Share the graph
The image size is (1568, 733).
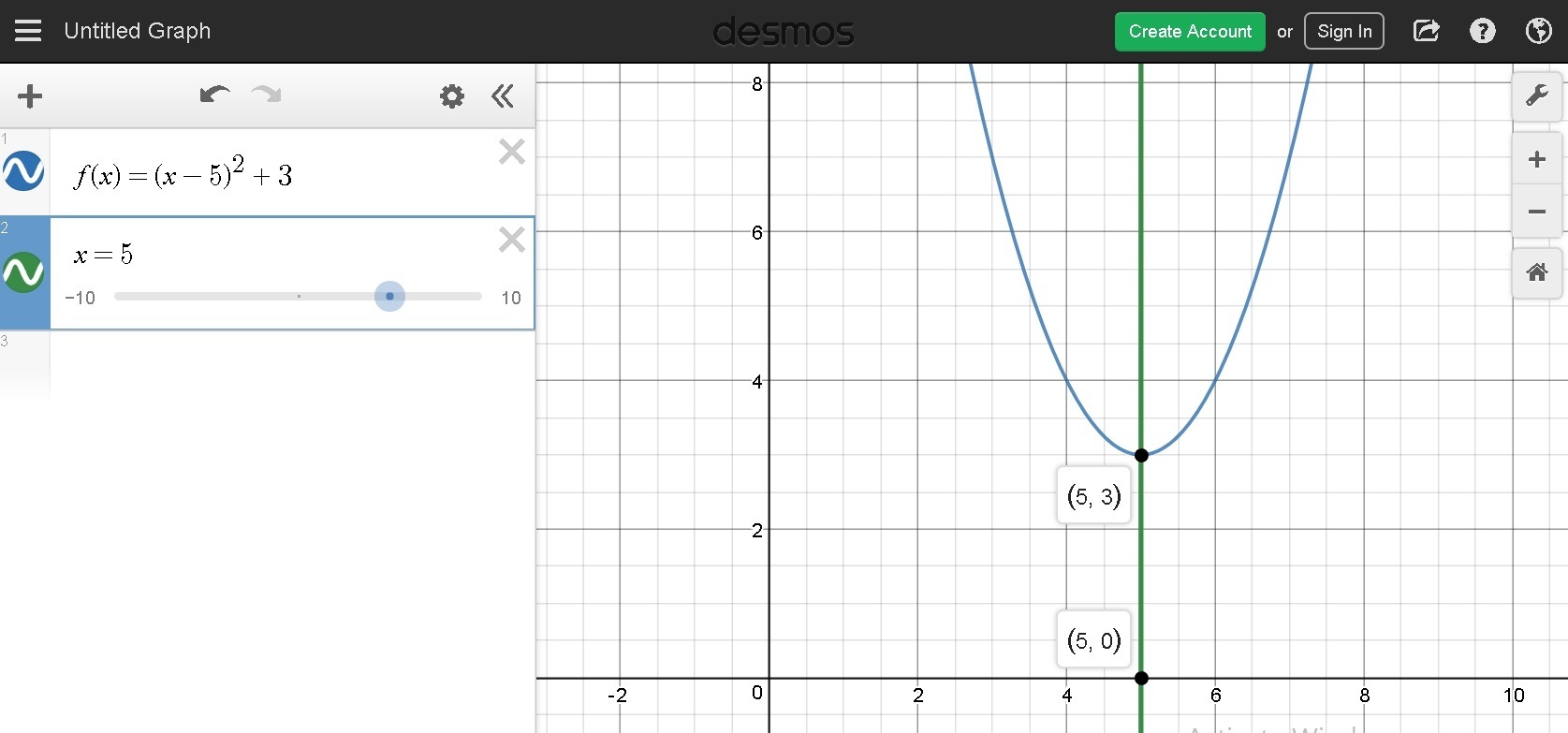tap(1426, 31)
